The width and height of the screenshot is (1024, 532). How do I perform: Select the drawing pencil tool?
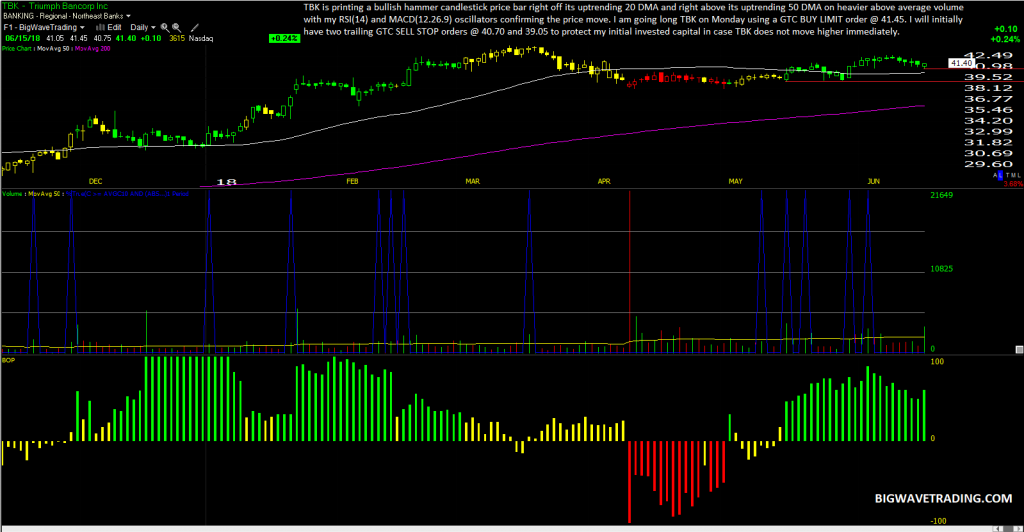coord(195,27)
